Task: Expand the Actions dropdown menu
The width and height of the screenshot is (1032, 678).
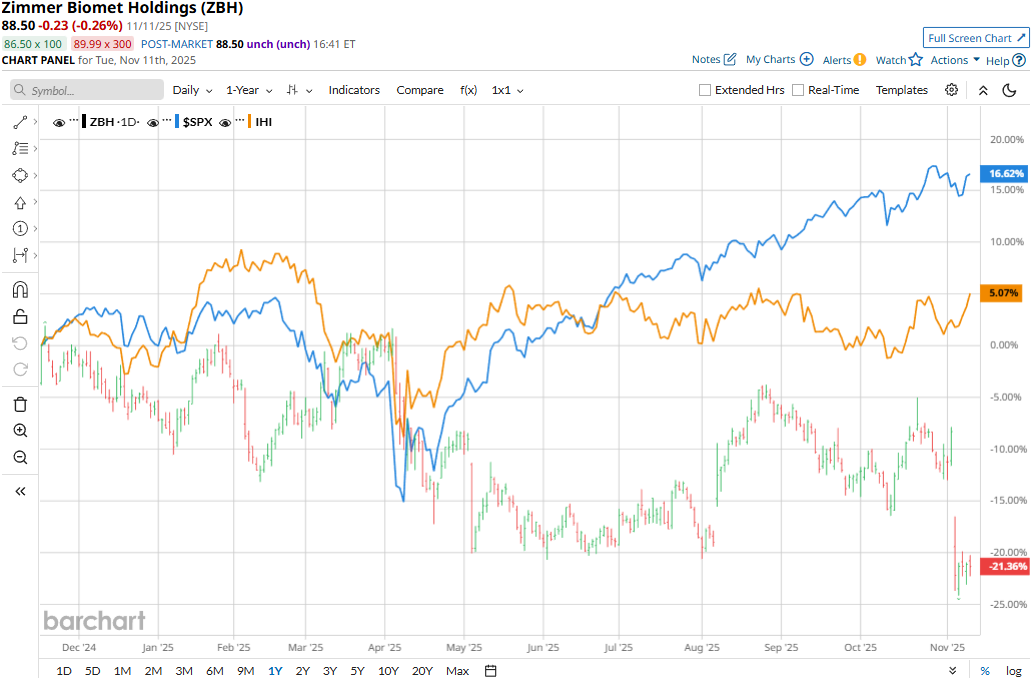Action: coord(955,60)
